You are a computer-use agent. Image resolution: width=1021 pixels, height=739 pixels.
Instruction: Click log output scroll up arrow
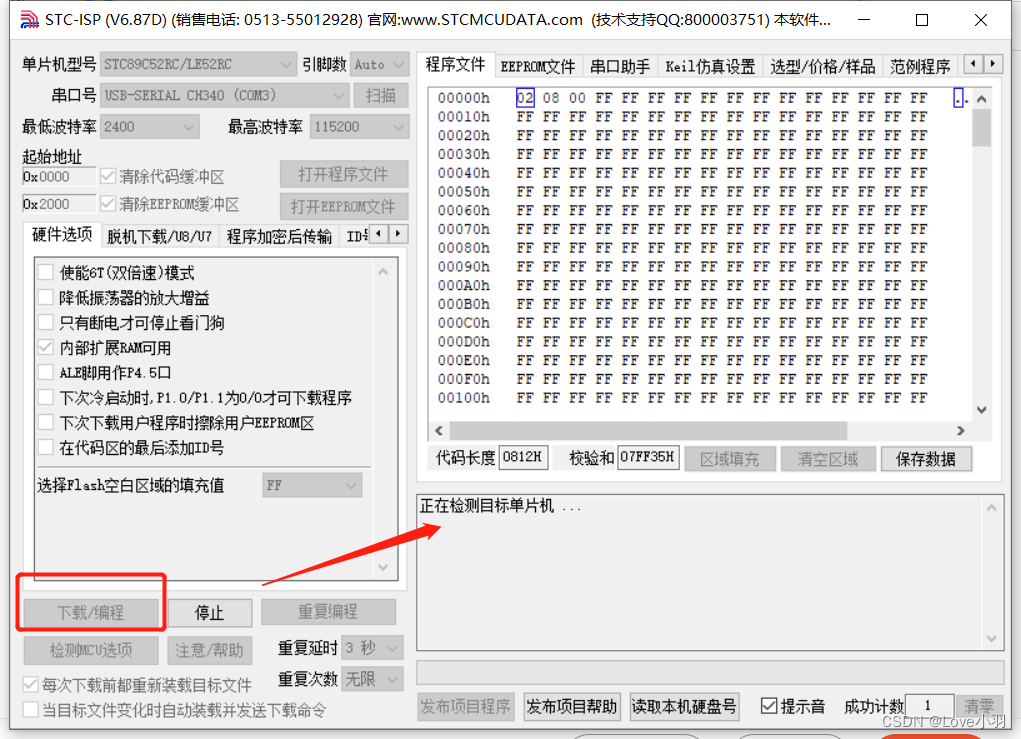tap(991, 508)
